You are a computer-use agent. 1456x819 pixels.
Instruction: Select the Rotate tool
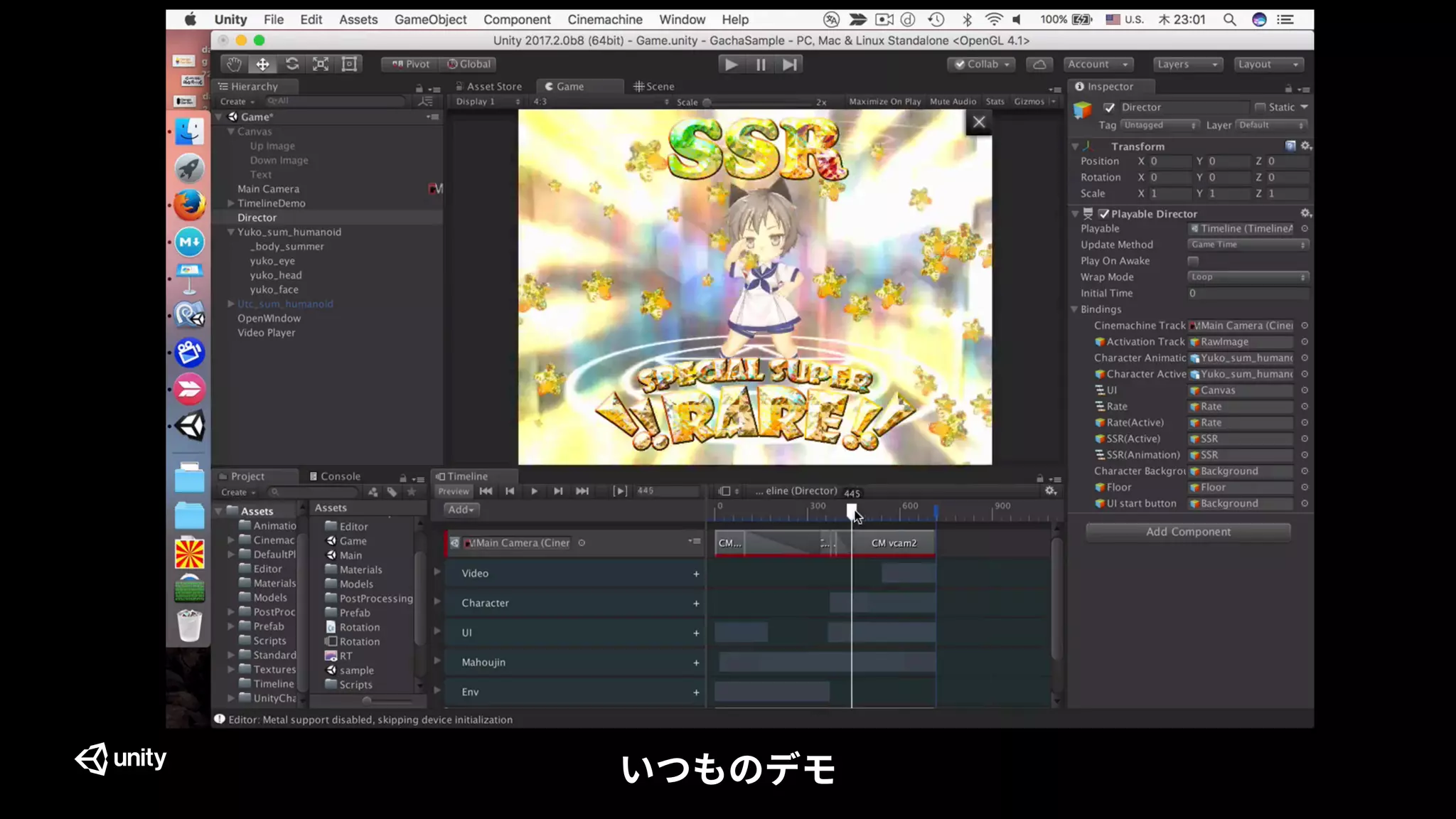pyautogui.click(x=292, y=64)
